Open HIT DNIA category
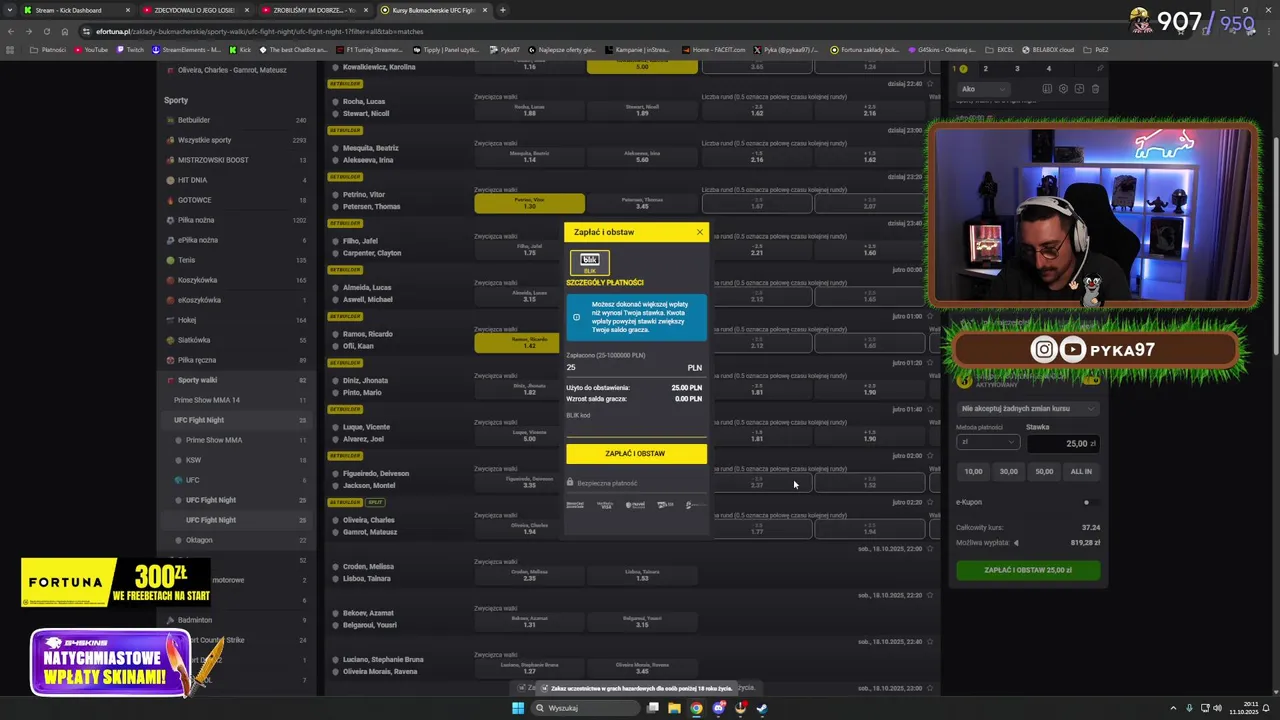The width and height of the screenshot is (1280, 720). [236, 180]
